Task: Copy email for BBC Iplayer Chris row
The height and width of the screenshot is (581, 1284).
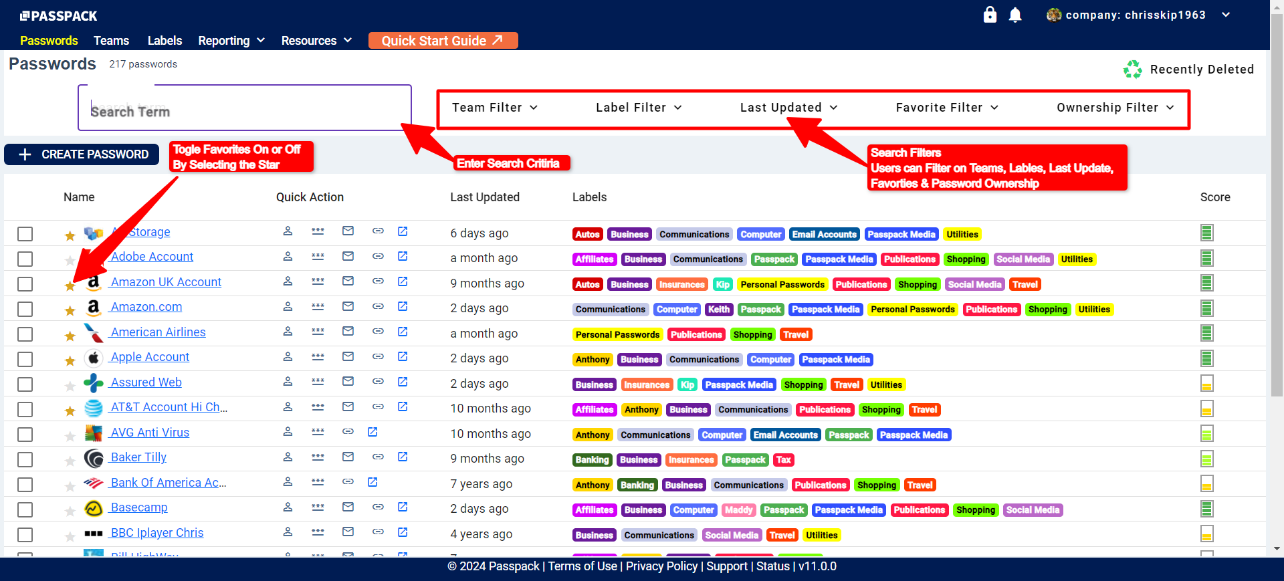Action: point(348,532)
